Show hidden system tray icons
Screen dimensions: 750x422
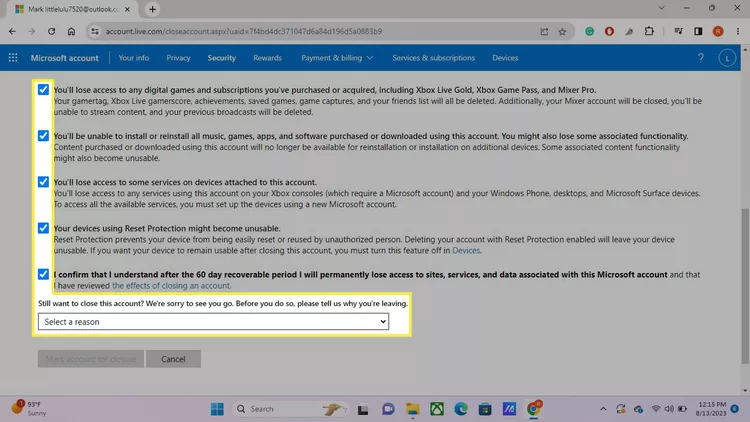[x=603, y=409]
